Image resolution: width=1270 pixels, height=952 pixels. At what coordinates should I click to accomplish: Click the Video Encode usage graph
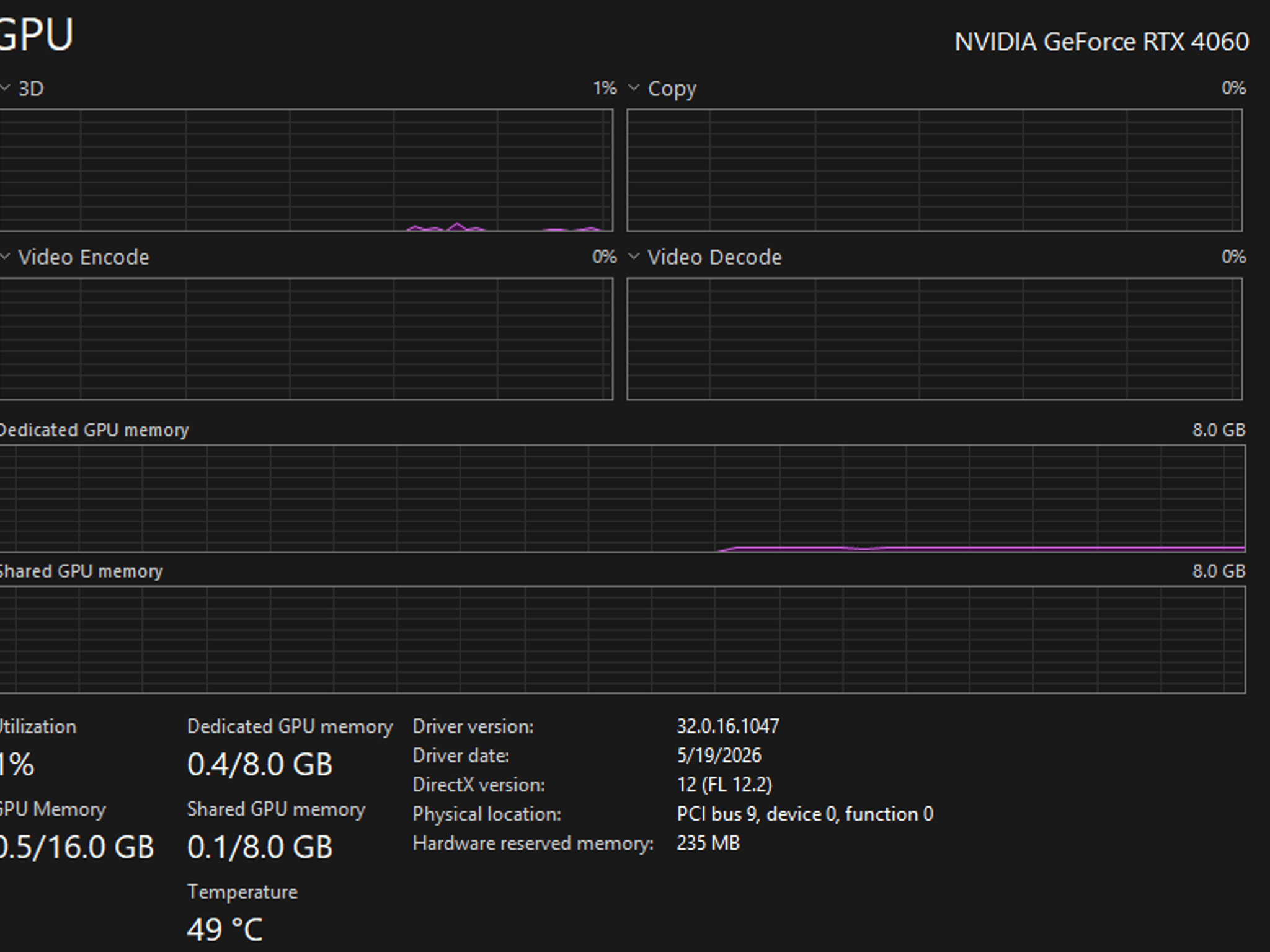[x=306, y=339]
